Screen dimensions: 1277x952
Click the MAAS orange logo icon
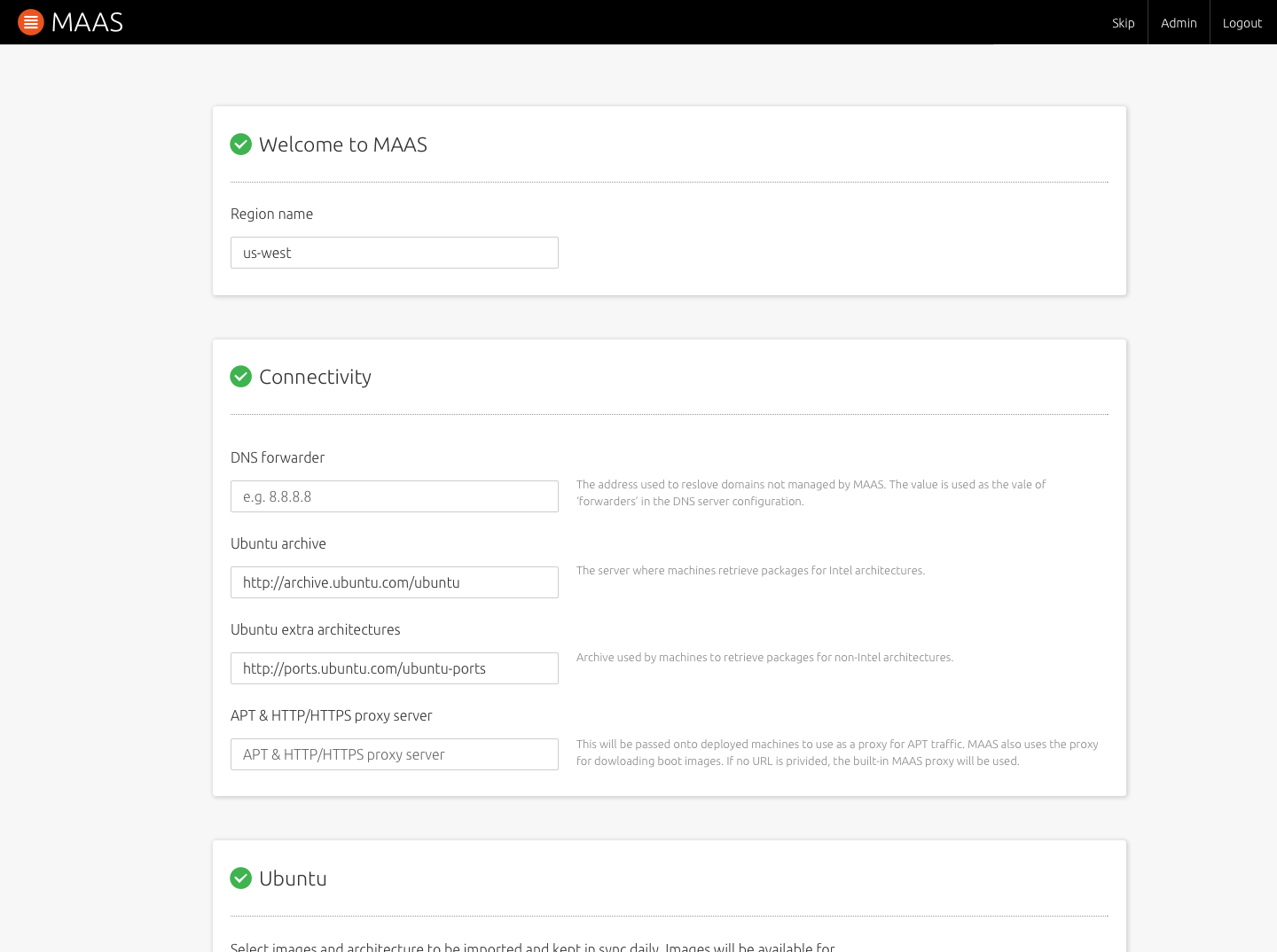click(31, 22)
